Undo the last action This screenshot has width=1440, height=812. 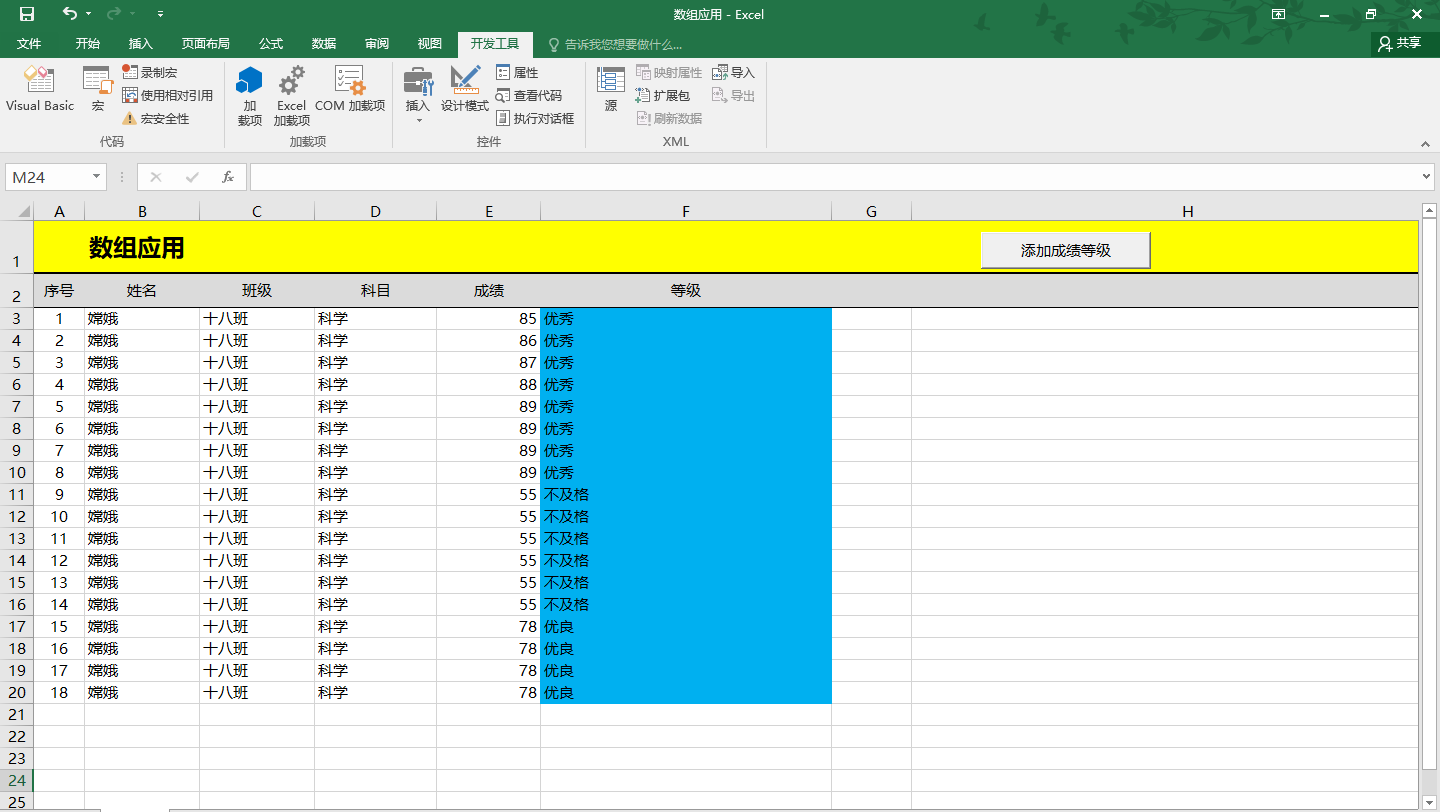point(69,14)
